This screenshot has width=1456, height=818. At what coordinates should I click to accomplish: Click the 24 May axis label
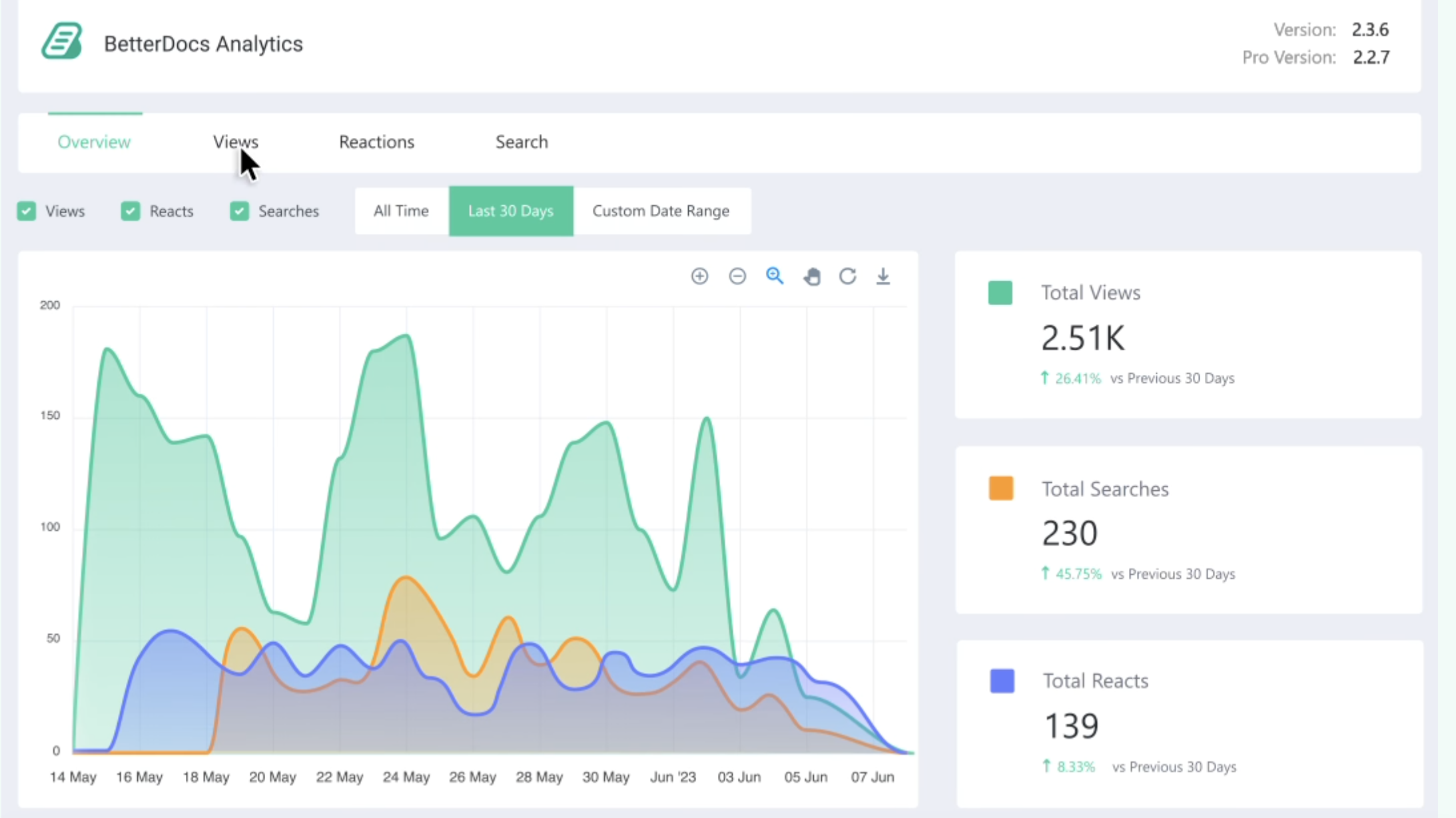(x=406, y=777)
